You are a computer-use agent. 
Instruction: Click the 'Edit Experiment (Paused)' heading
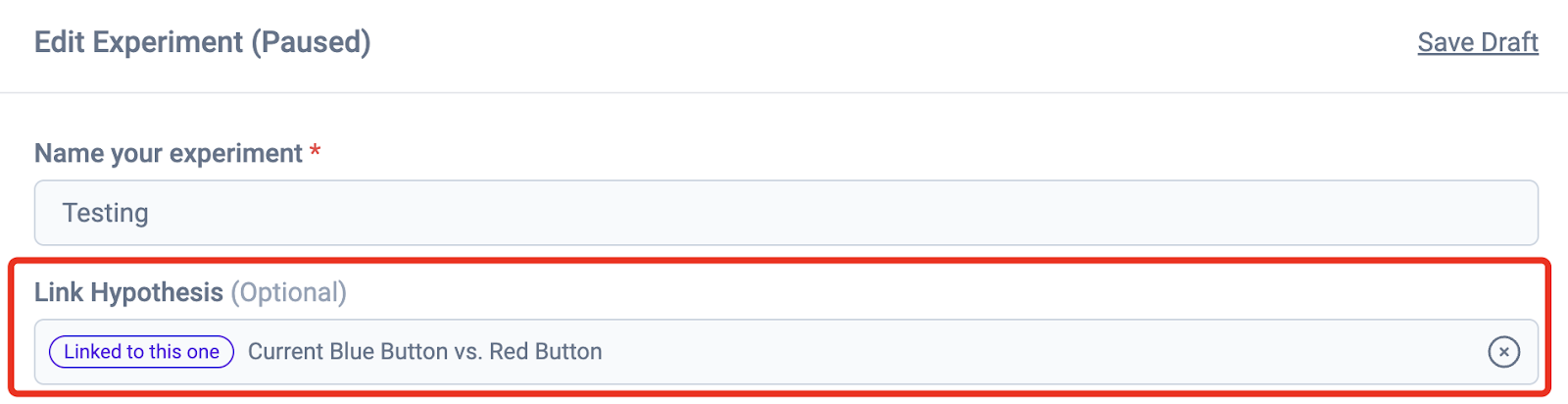[x=203, y=42]
